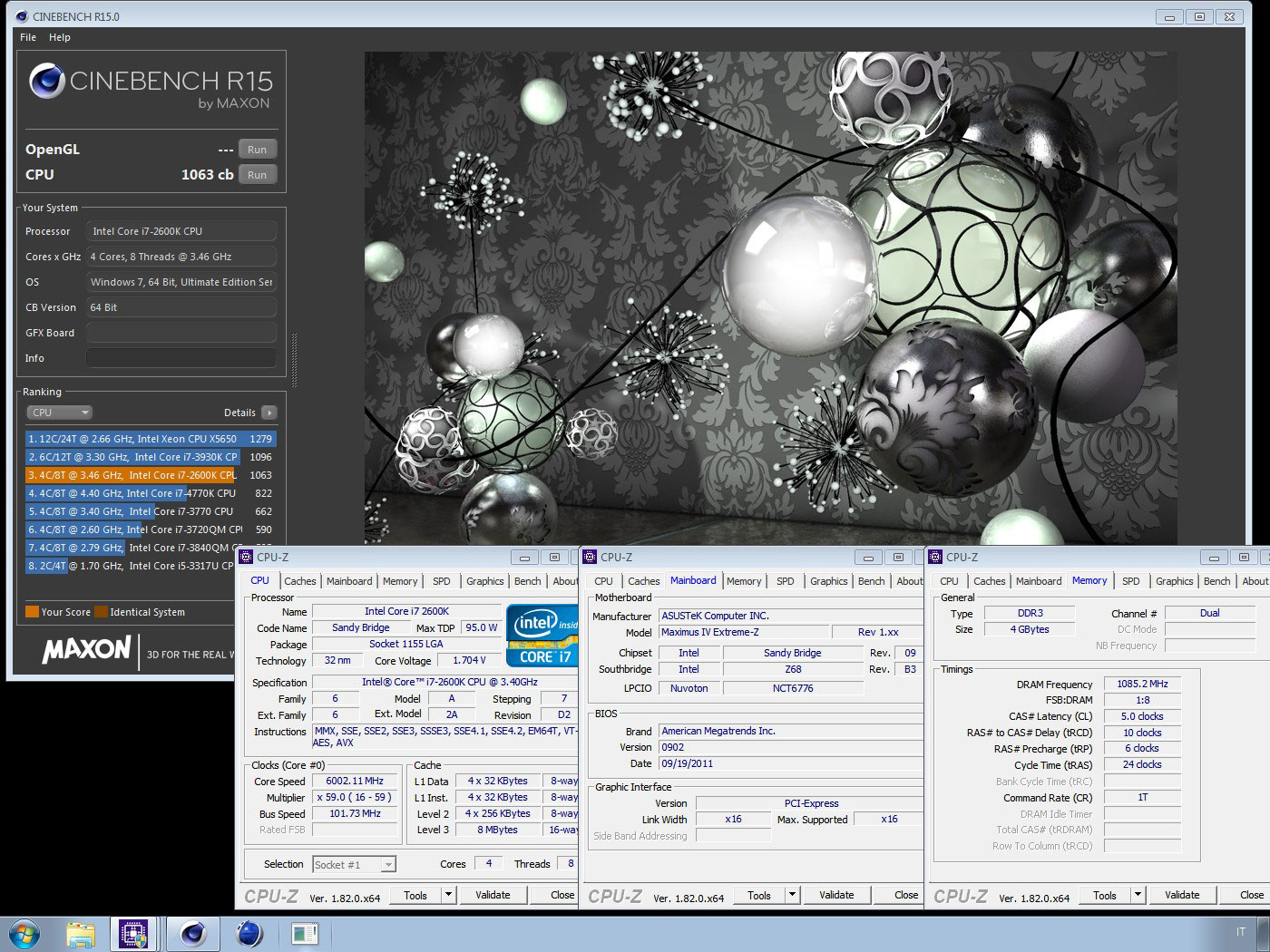Click the Cinebench taskbar icon
Image resolution: width=1270 pixels, height=952 pixels.
click(x=192, y=934)
